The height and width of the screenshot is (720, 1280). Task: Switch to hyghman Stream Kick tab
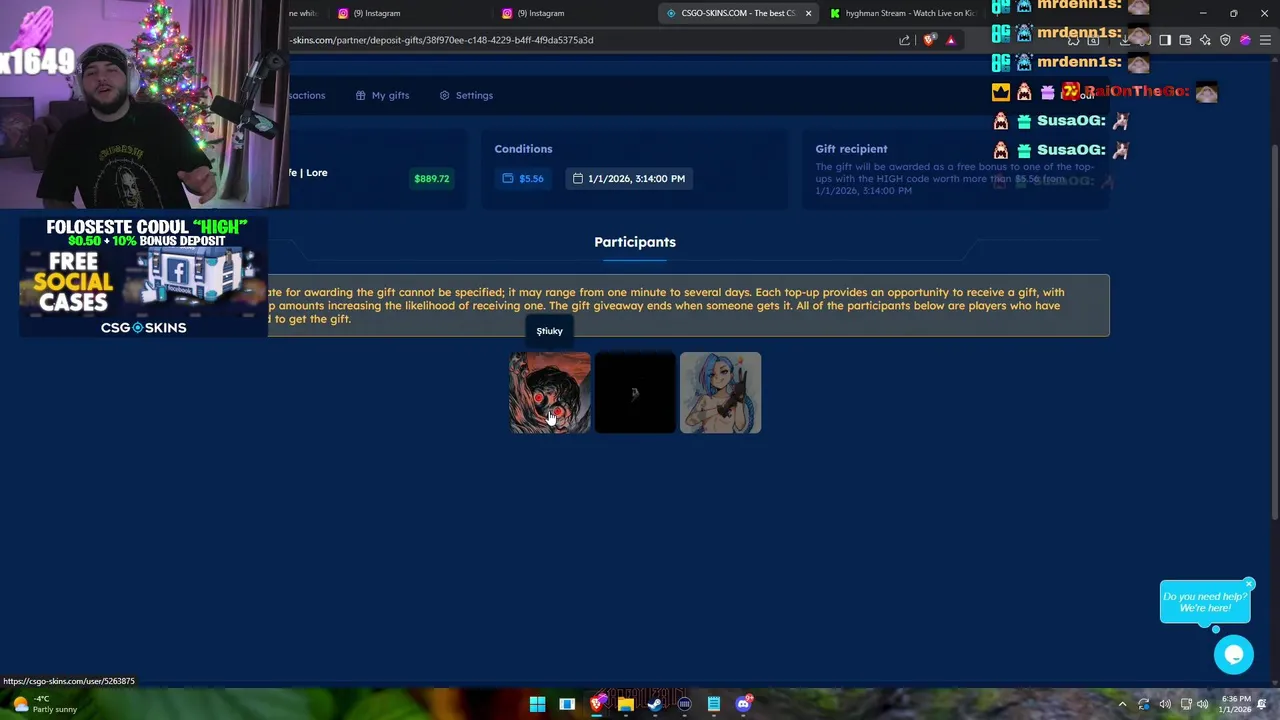[x=902, y=13]
